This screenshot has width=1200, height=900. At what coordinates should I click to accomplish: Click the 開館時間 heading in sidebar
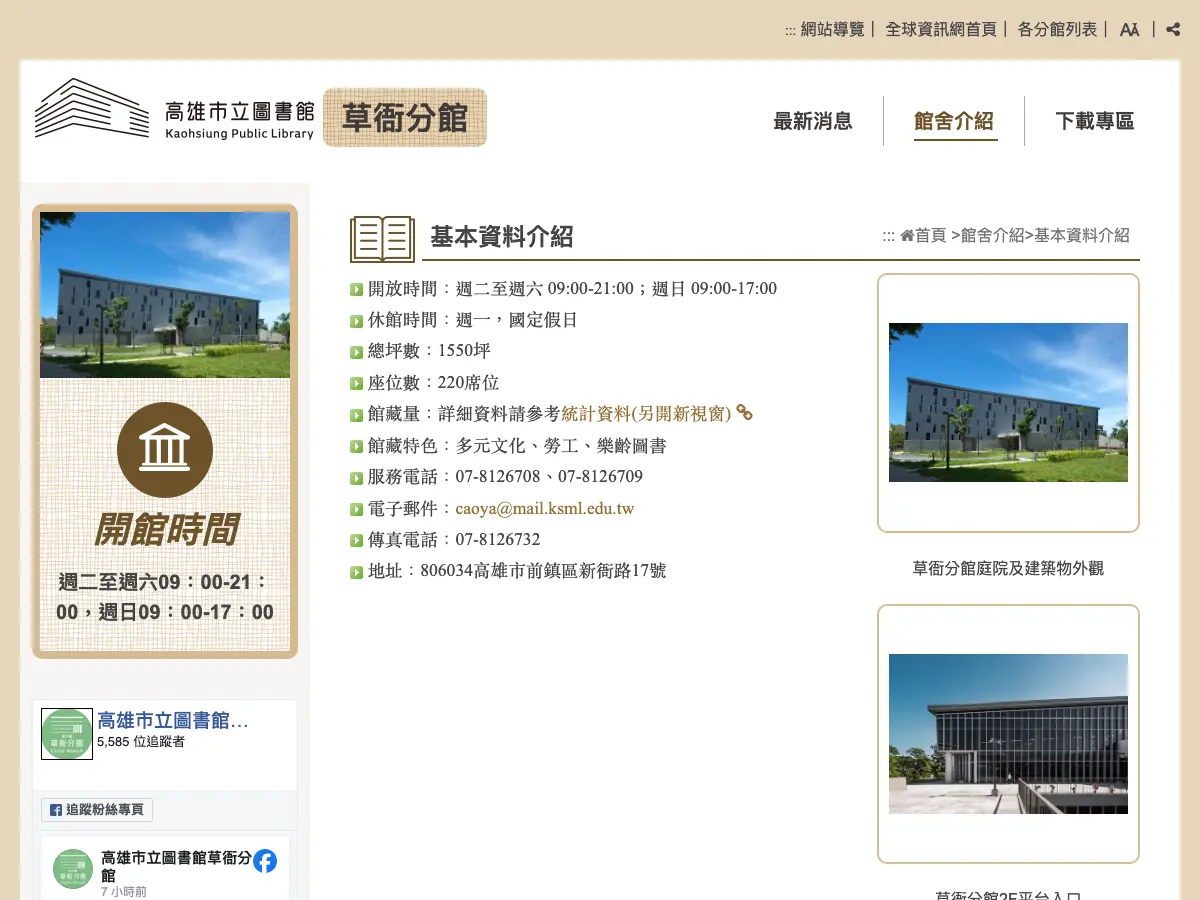click(166, 530)
